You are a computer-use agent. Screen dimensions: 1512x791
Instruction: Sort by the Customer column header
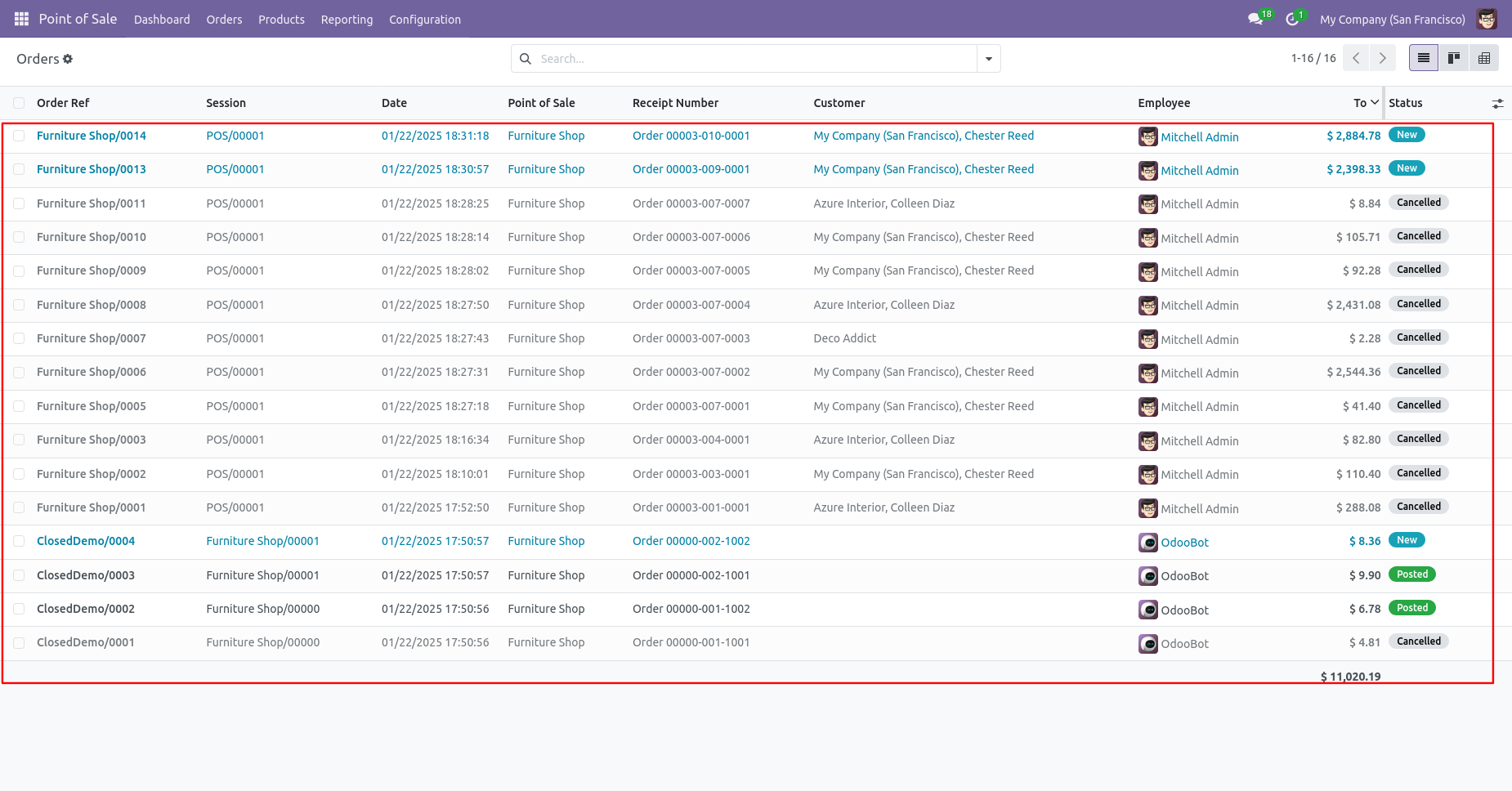(x=839, y=103)
